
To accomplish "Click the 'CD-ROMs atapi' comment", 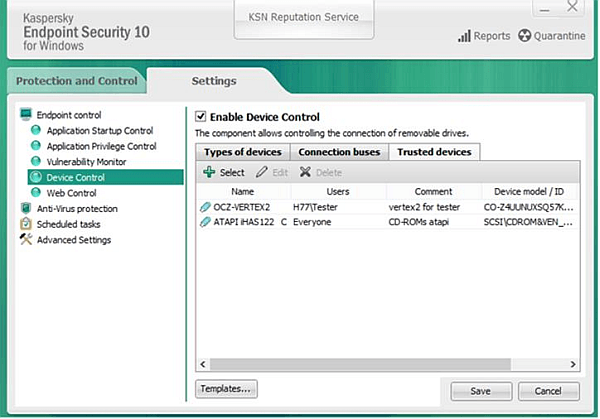I will tap(419, 222).
